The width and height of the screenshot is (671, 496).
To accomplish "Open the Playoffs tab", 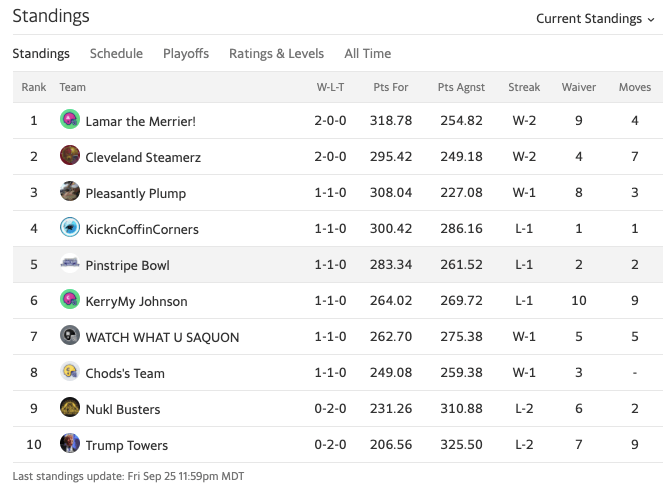I will [x=186, y=54].
